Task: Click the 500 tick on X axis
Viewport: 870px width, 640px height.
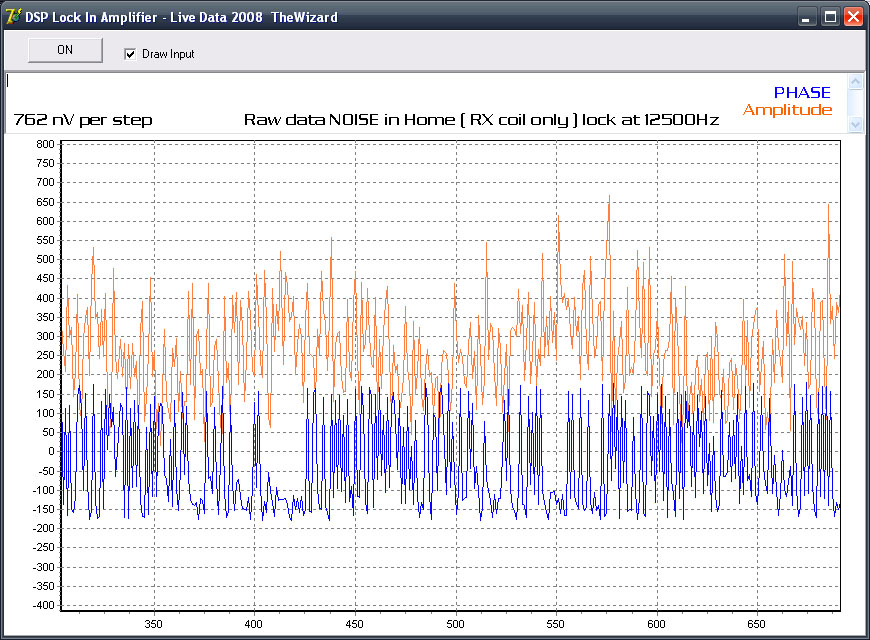Action: point(455,622)
